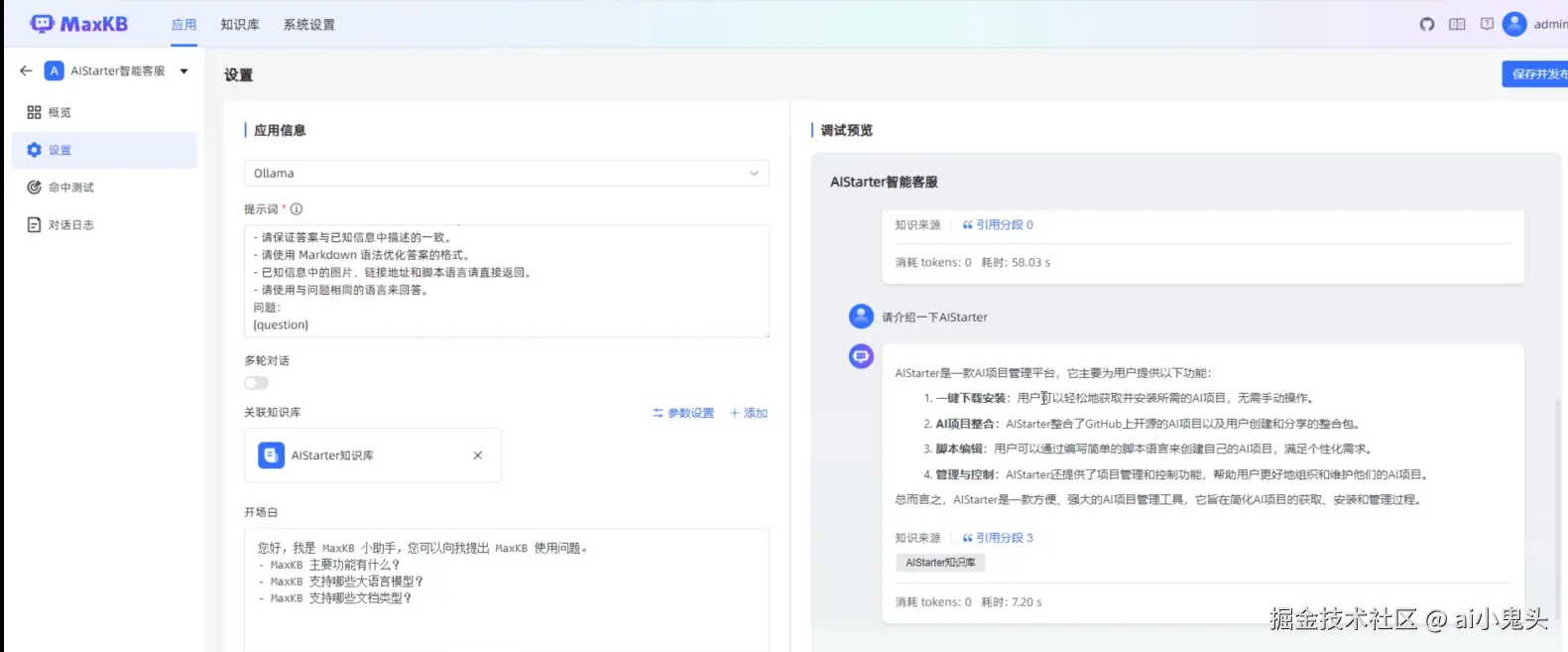Click the 保存并发布 button
This screenshot has width=1568, height=652.
click(x=1535, y=73)
